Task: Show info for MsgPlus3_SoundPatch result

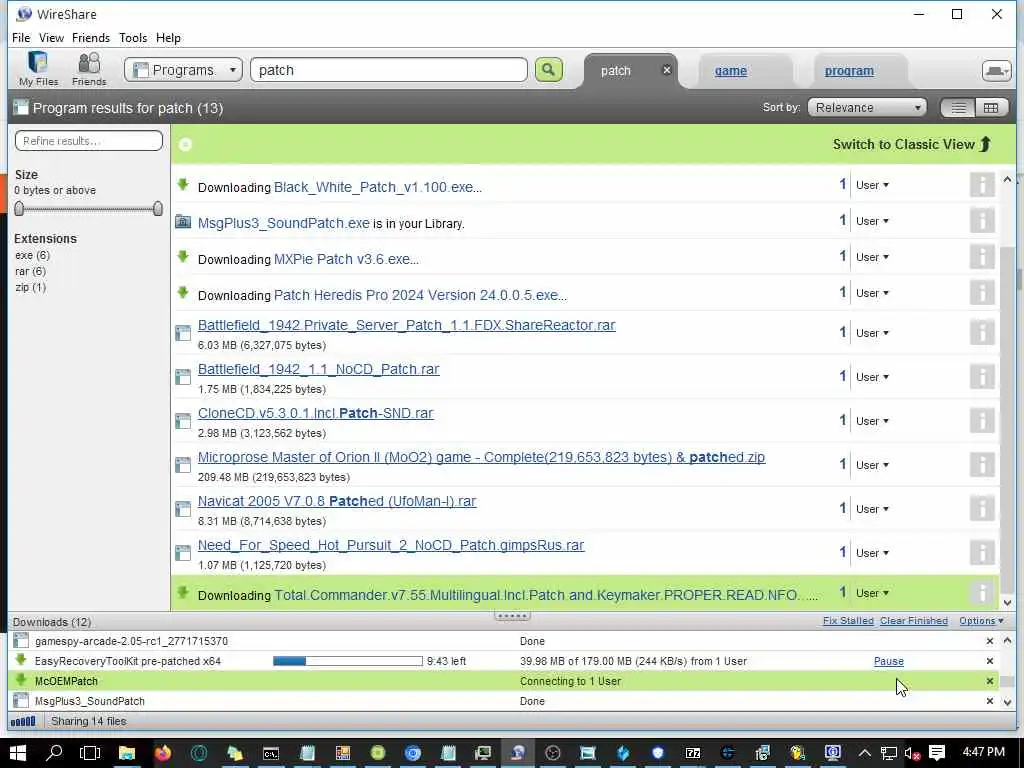Action: pos(982,221)
